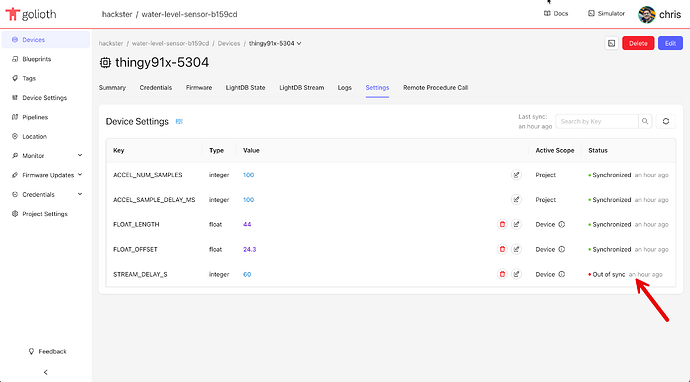The image size is (690, 382).
Task: Show info for FLOAT_LENGTH Device scope
Action: [562, 224]
